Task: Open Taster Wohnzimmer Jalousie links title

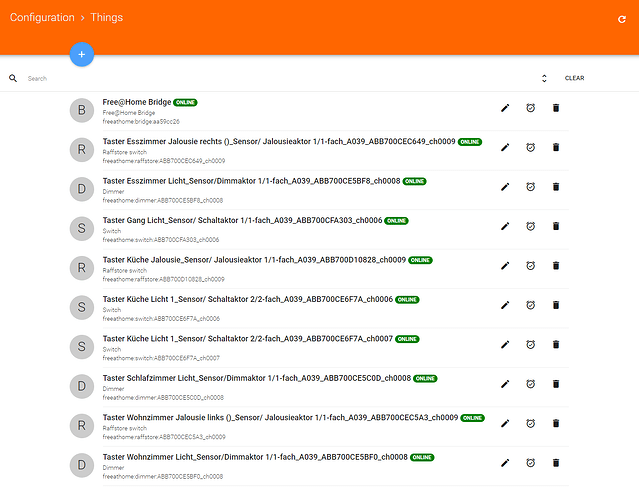Action: [x=280, y=418]
